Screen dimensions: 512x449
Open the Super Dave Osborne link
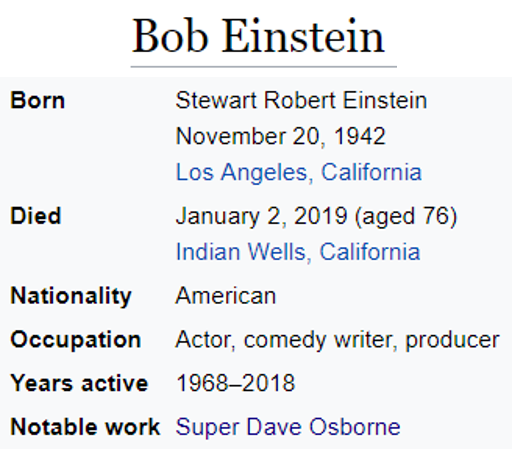(288, 427)
